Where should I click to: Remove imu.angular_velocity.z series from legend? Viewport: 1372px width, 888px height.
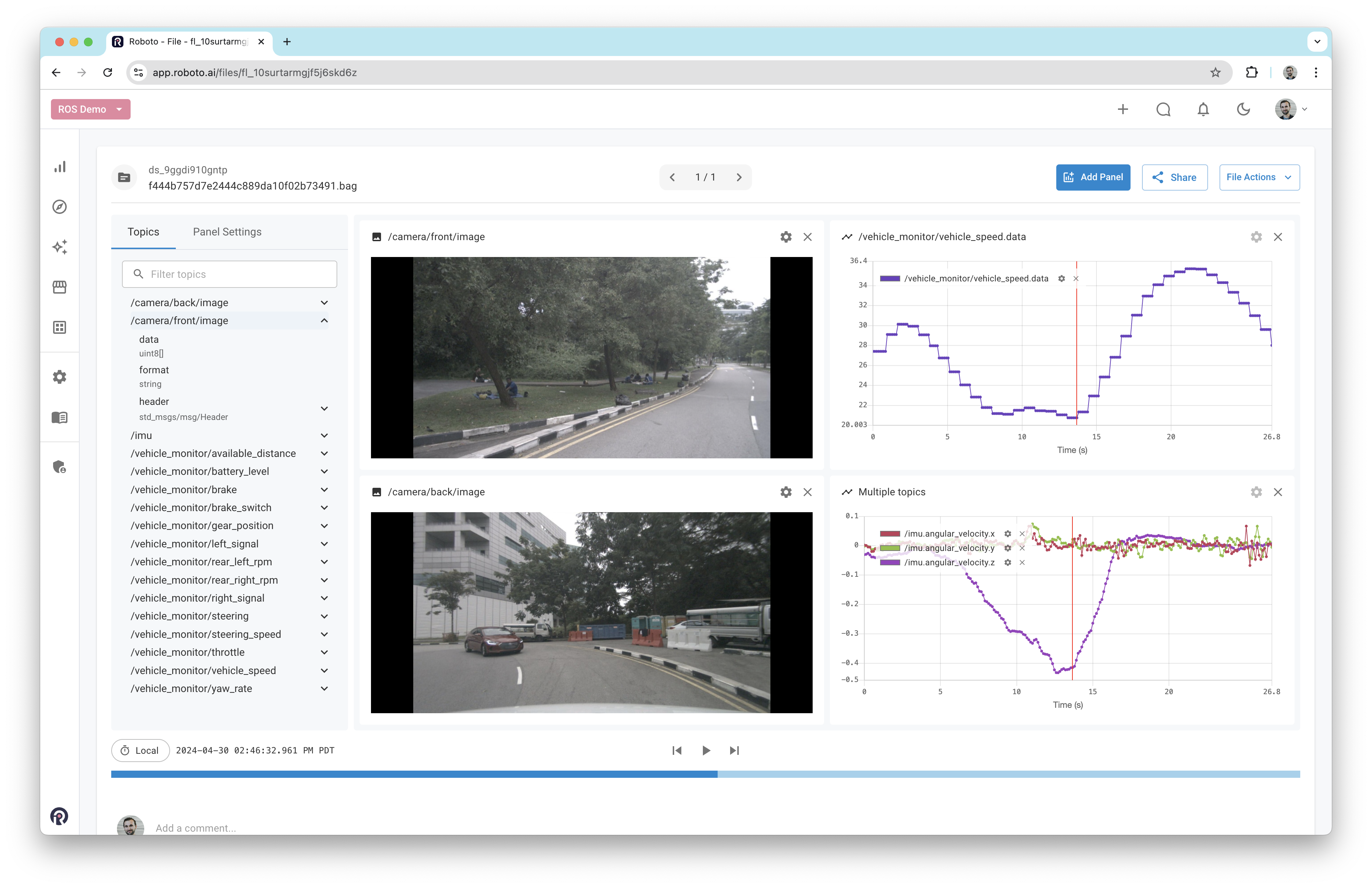[x=1022, y=563]
